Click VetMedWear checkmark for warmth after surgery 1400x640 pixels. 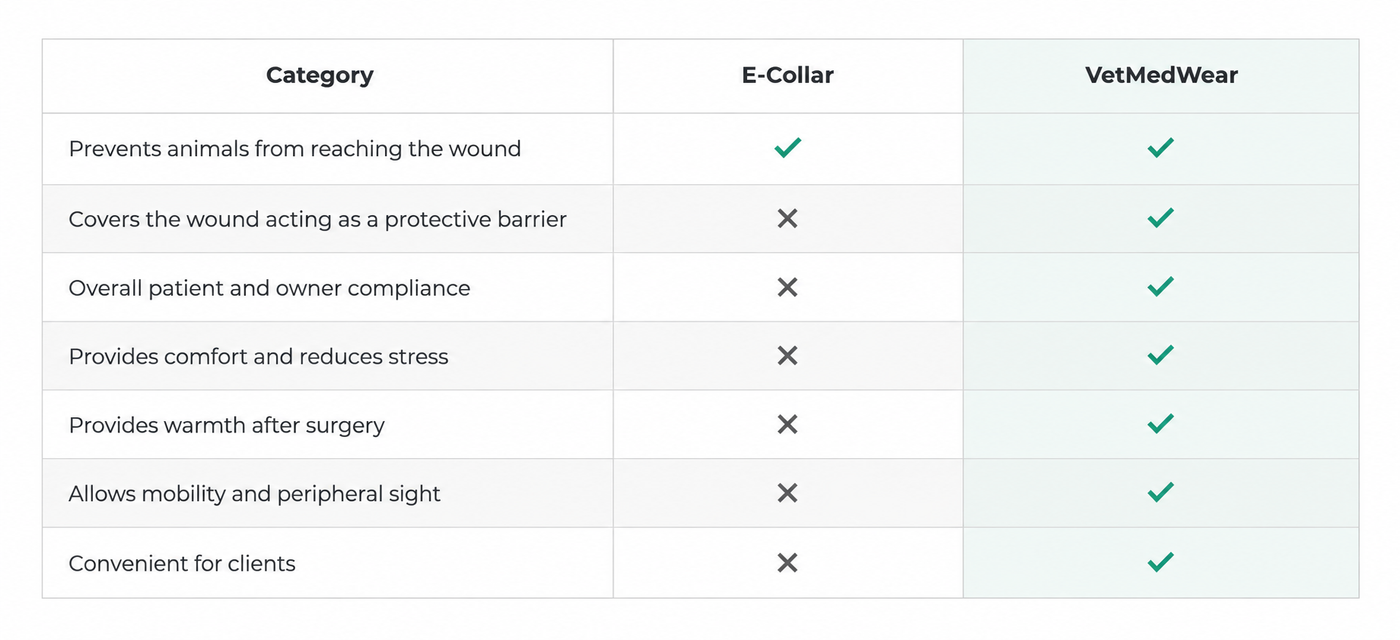1160,423
